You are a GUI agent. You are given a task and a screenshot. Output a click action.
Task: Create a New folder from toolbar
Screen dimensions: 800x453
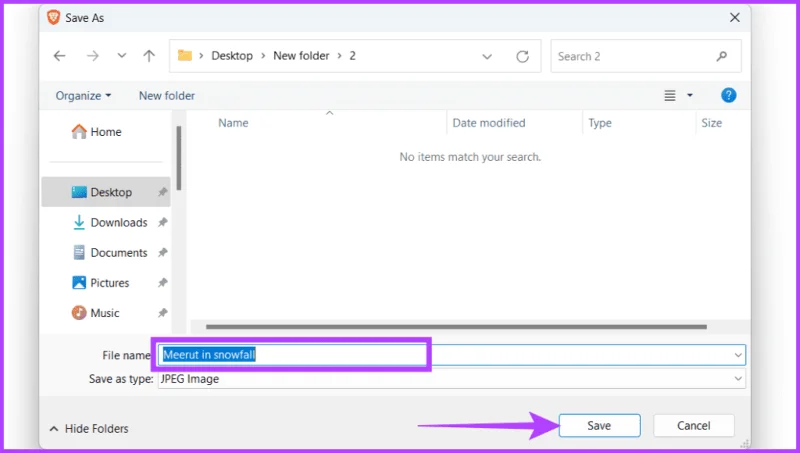click(167, 95)
